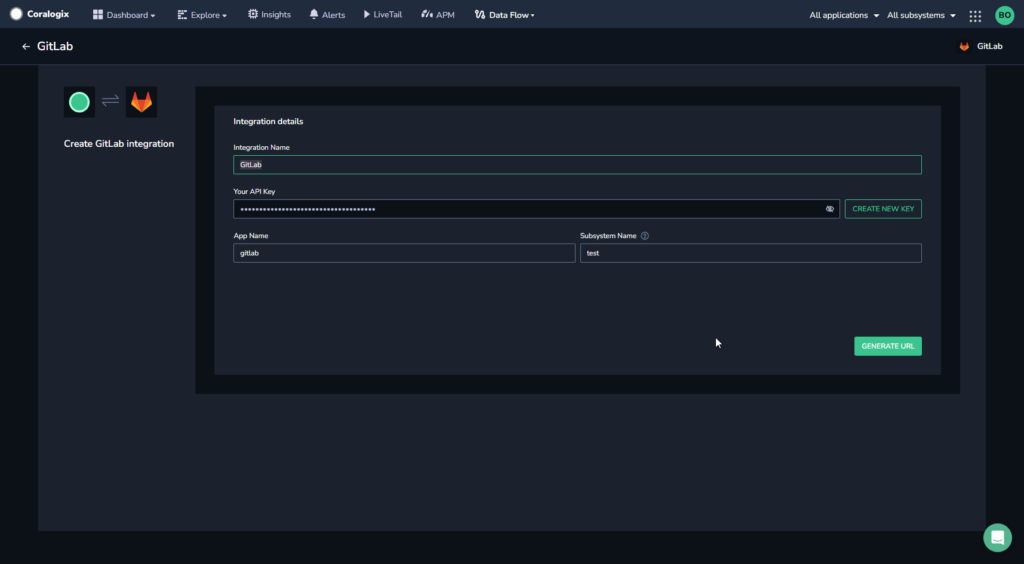Click the Dashboard grid icon
The image size is (1024, 564).
pos(98,14)
